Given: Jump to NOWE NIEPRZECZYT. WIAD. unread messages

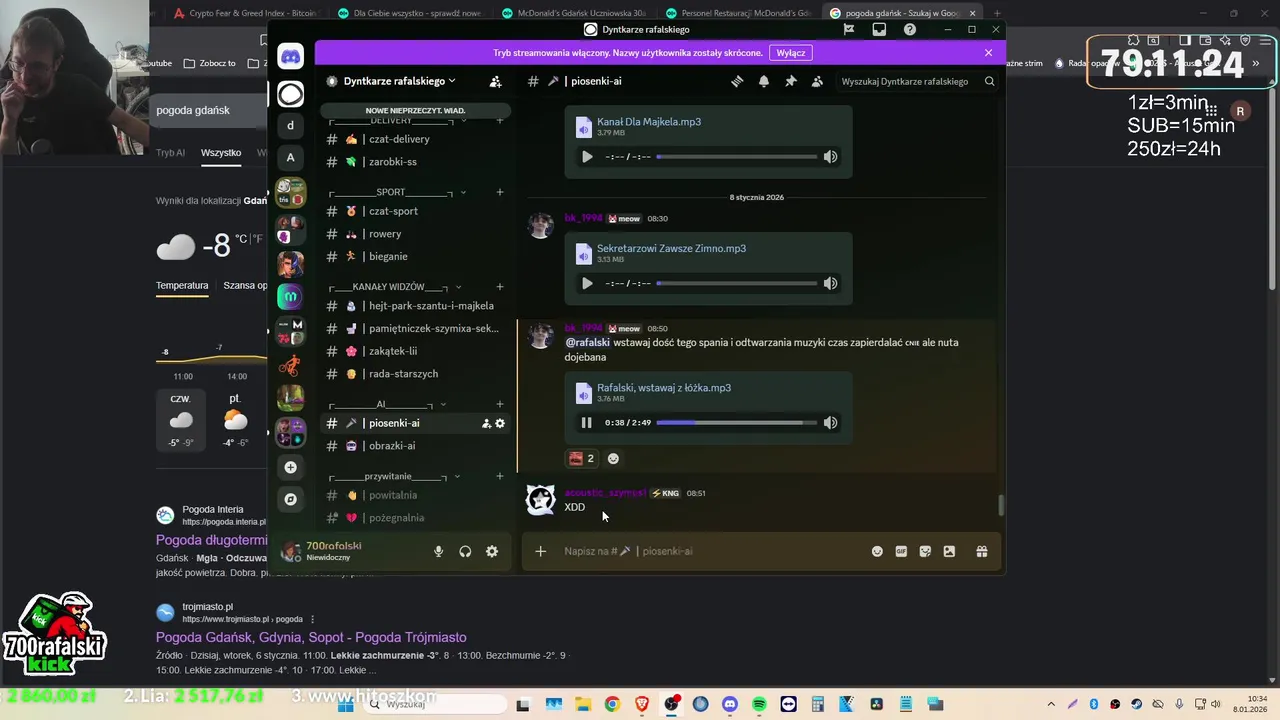Looking at the screenshot, I should point(415,110).
